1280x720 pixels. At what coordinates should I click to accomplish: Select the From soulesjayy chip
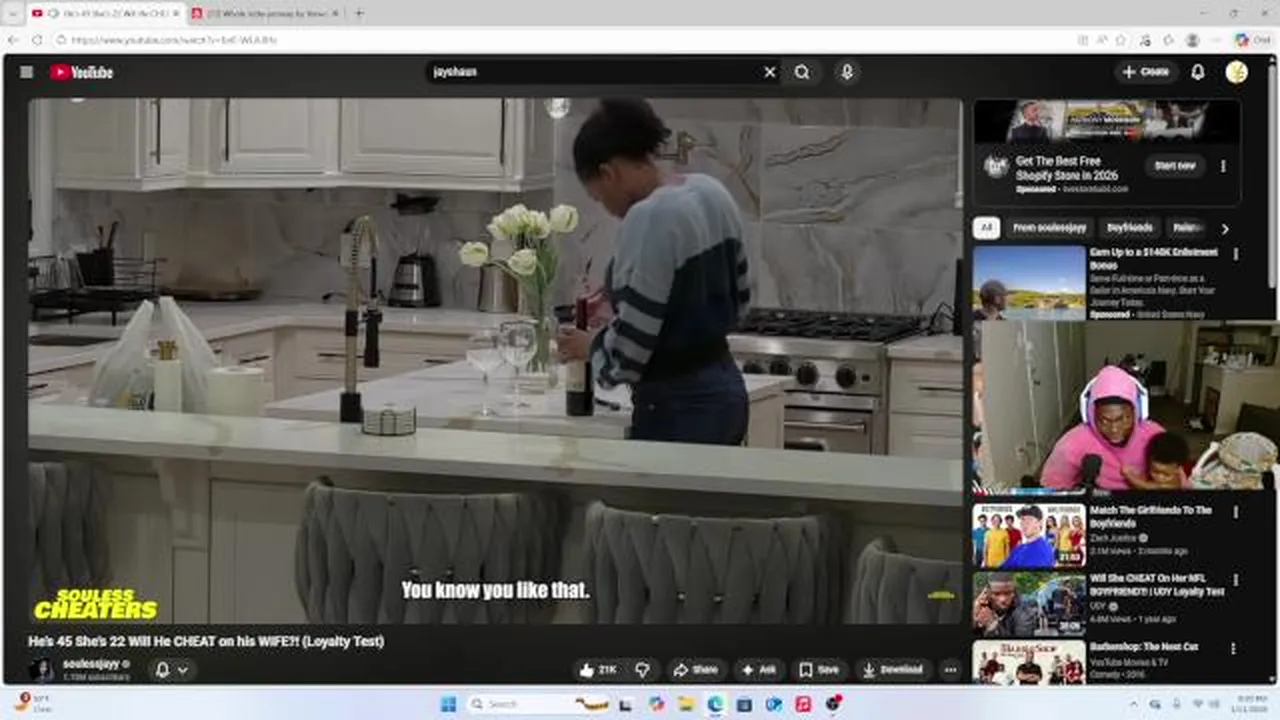(1050, 228)
